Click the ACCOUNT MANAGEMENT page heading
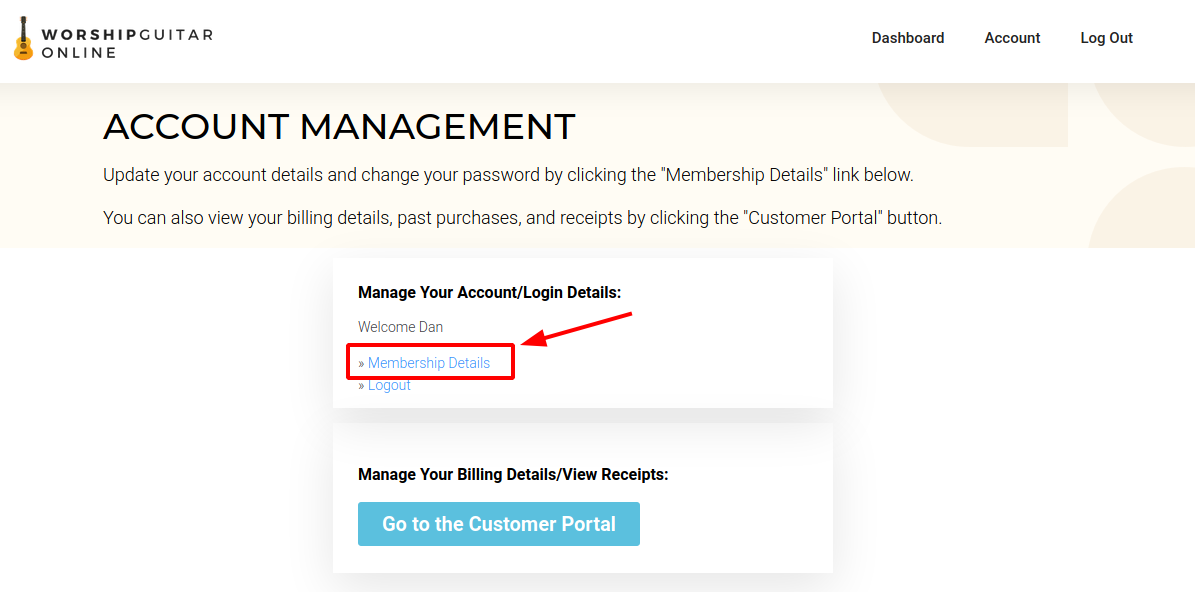The height and width of the screenshot is (592, 1195). coord(339,127)
